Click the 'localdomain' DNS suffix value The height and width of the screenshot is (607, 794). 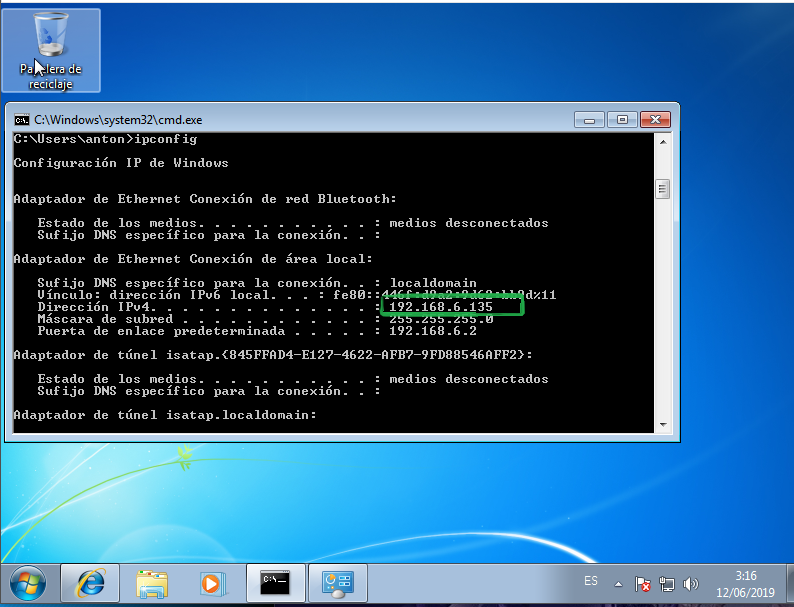tap(433, 283)
